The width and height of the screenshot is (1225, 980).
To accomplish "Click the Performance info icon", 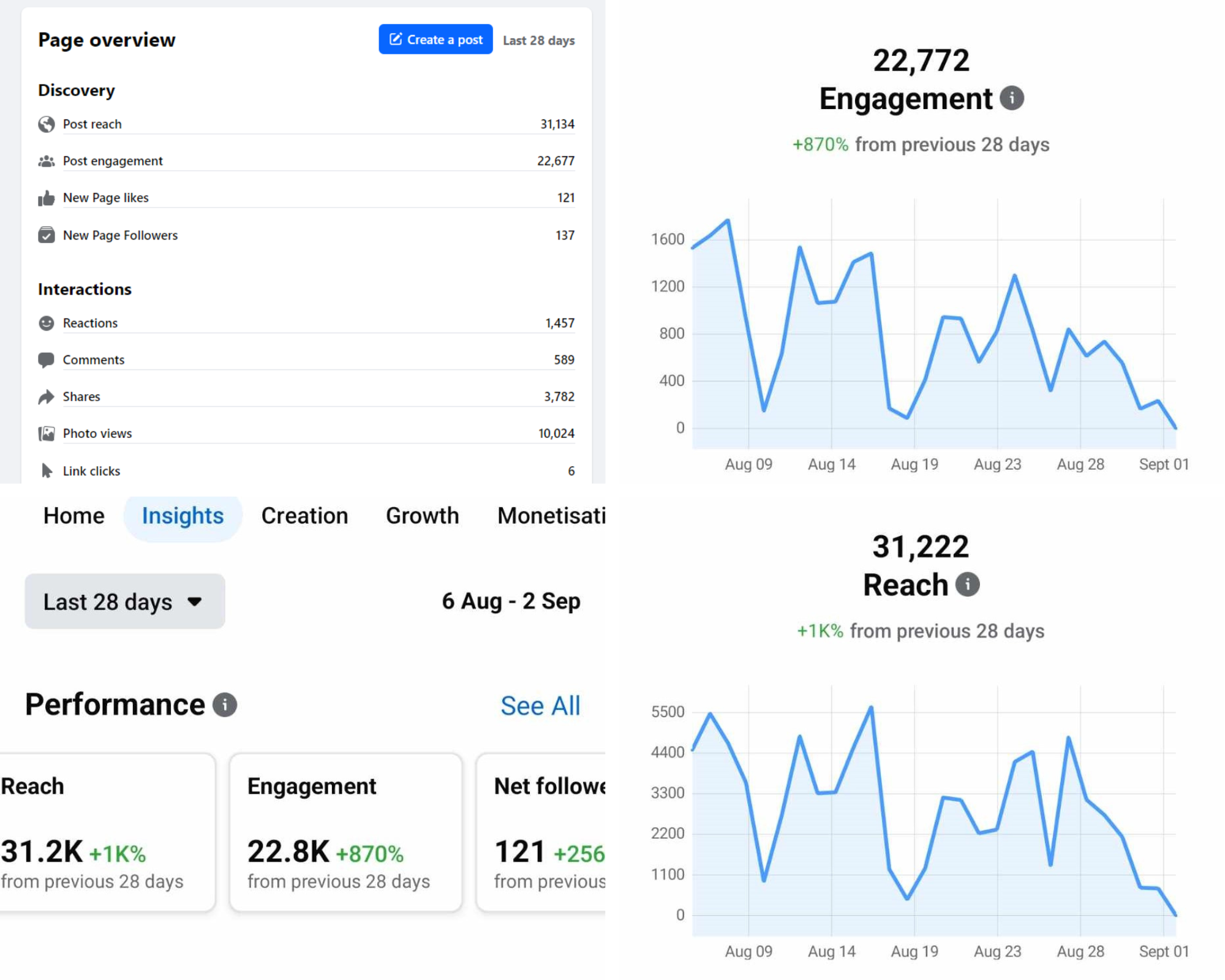I will pyautogui.click(x=225, y=705).
